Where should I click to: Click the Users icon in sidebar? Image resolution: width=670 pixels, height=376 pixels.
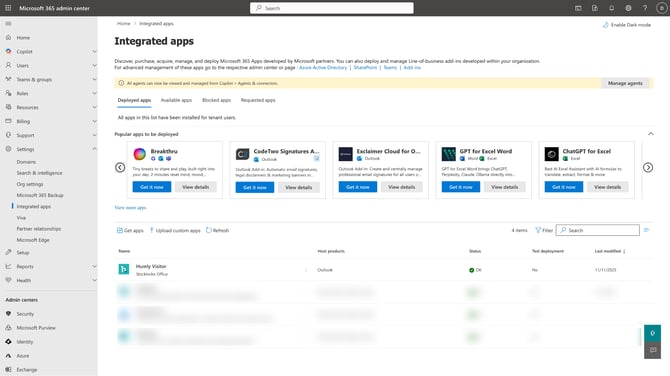tap(9, 65)
